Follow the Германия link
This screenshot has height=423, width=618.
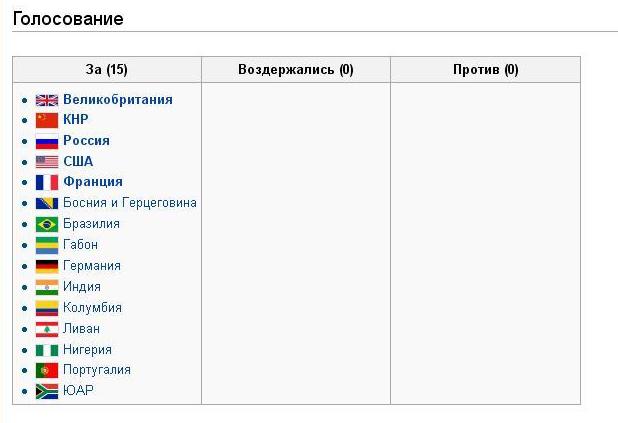click(92, 266)
